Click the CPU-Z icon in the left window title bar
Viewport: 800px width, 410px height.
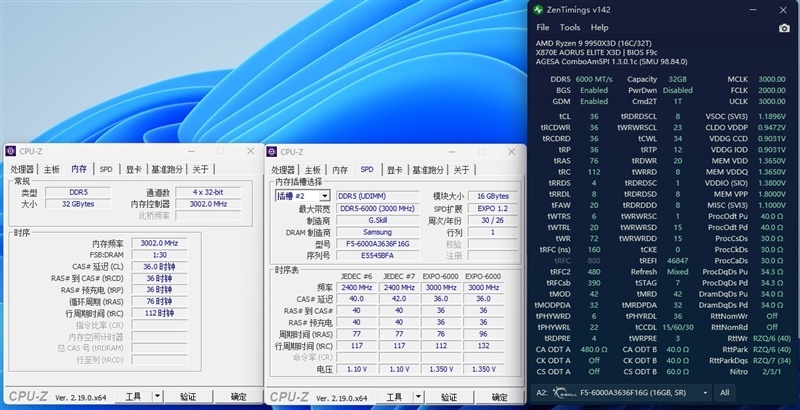click(x=11, y=151)
